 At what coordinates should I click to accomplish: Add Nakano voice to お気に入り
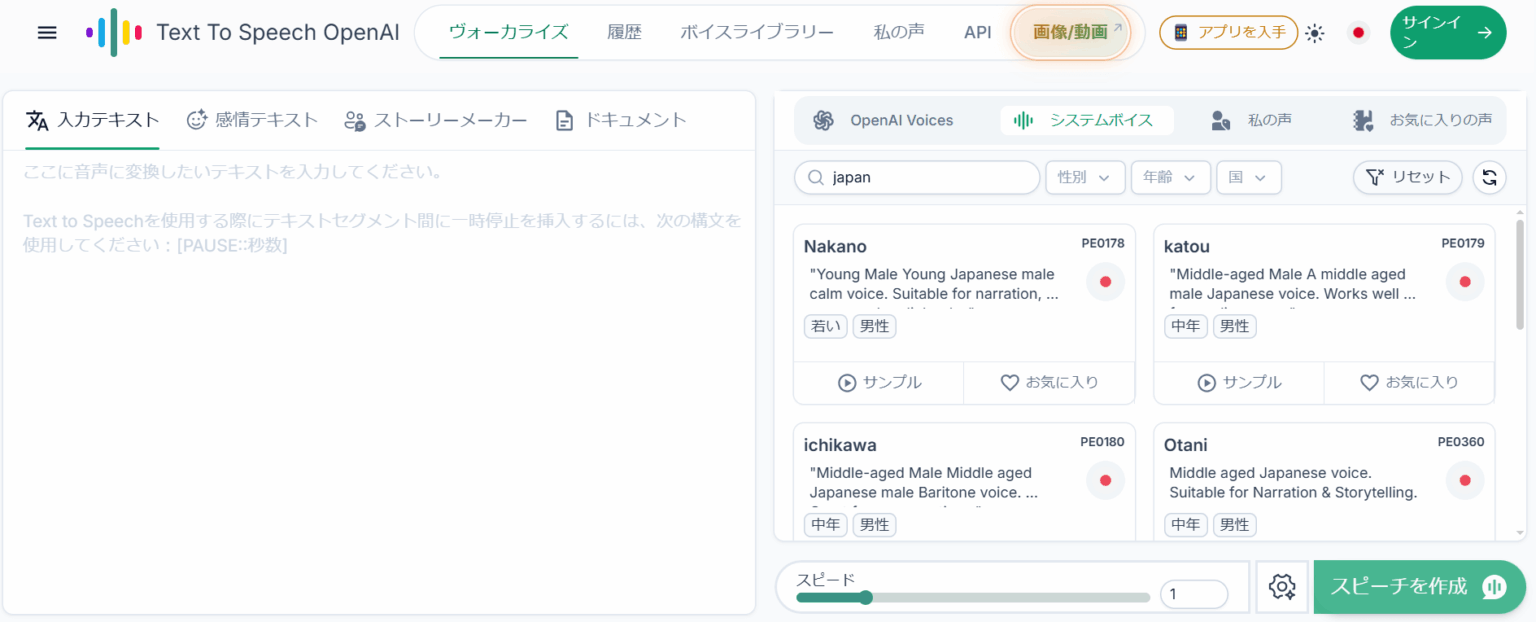[1049, 383]
